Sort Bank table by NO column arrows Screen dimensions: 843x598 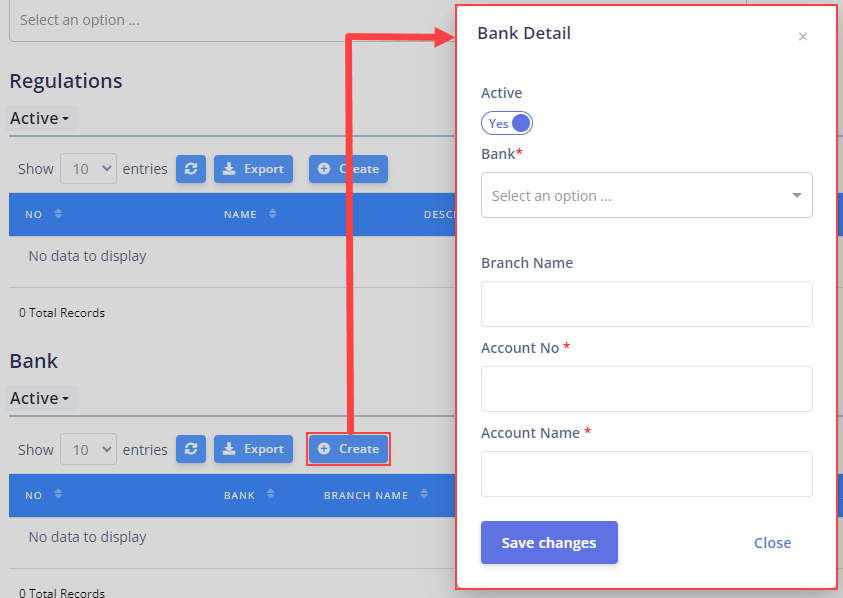pyautogui.click(x=58, y=494)
